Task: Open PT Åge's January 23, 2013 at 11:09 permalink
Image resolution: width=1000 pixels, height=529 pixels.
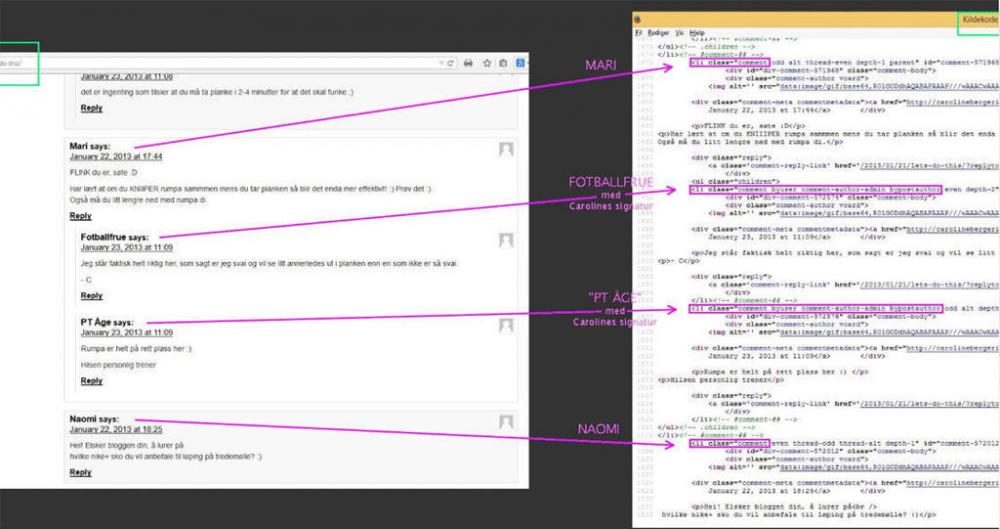Action: (x=126, y=332)
